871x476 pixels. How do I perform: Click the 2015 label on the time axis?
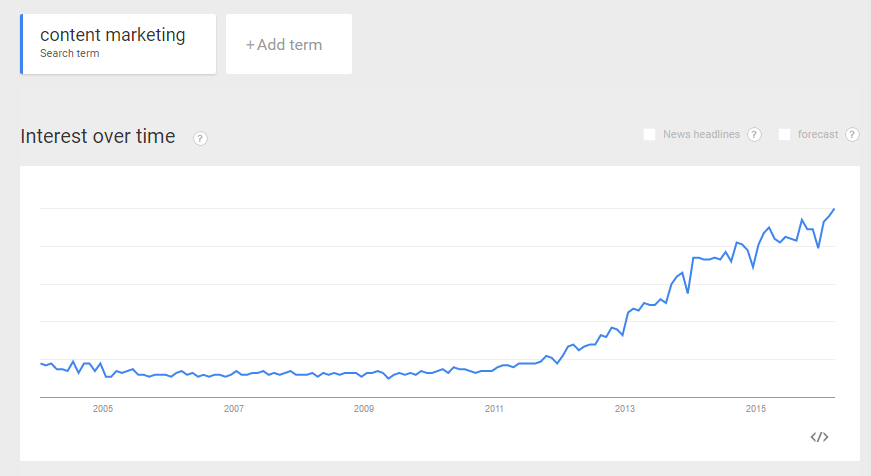[x=756, y=409]
